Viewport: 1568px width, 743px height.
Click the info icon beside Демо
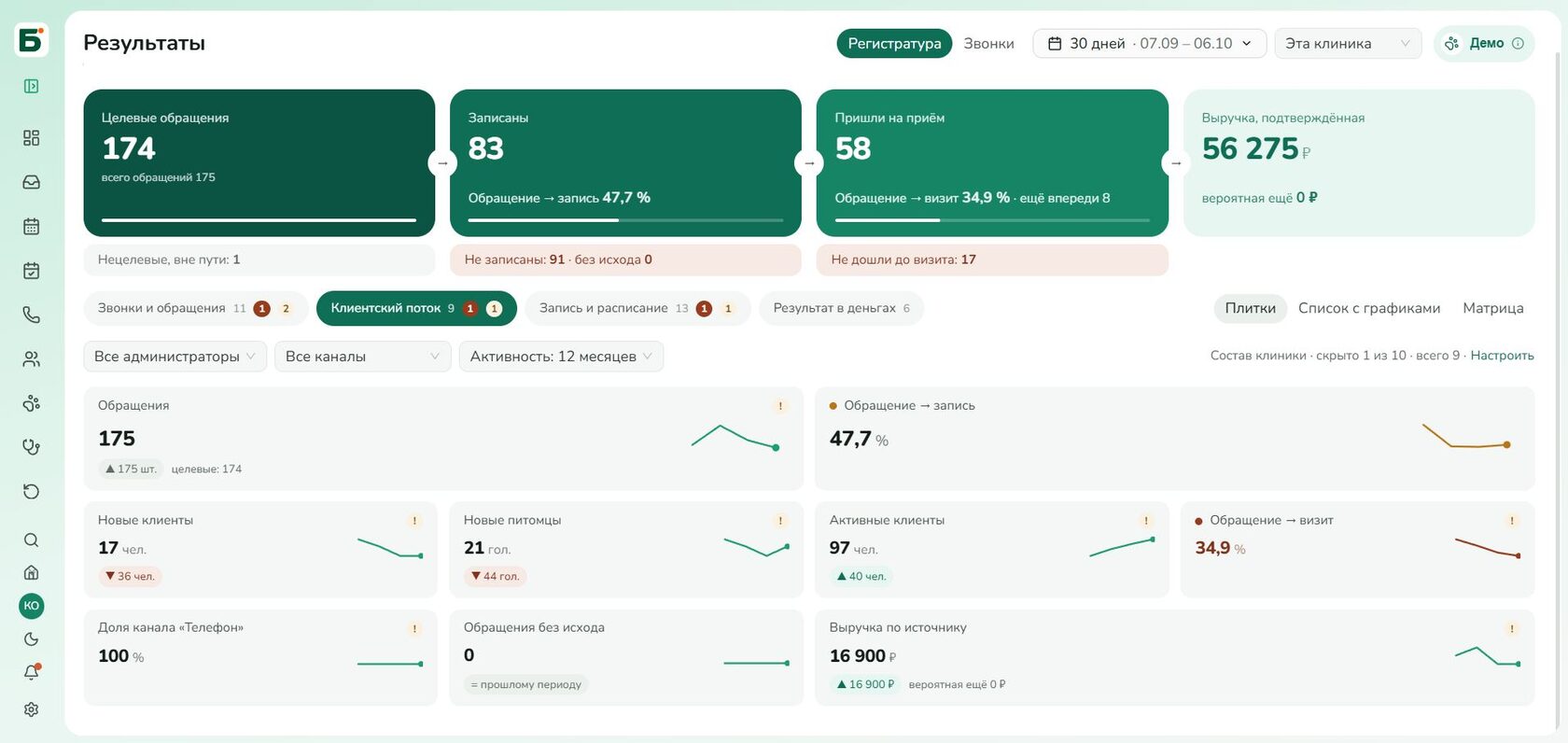[x=1518, y=43]
